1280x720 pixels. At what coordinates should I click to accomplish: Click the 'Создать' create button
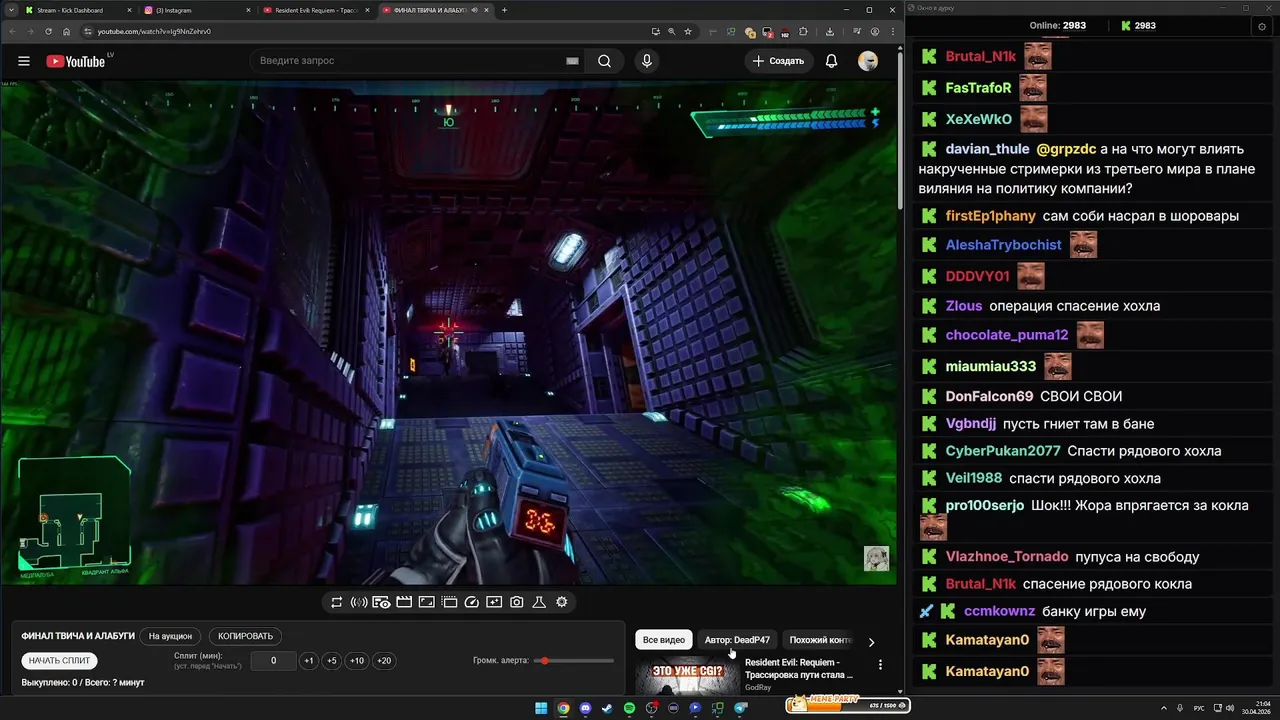(x=778, y=61)
